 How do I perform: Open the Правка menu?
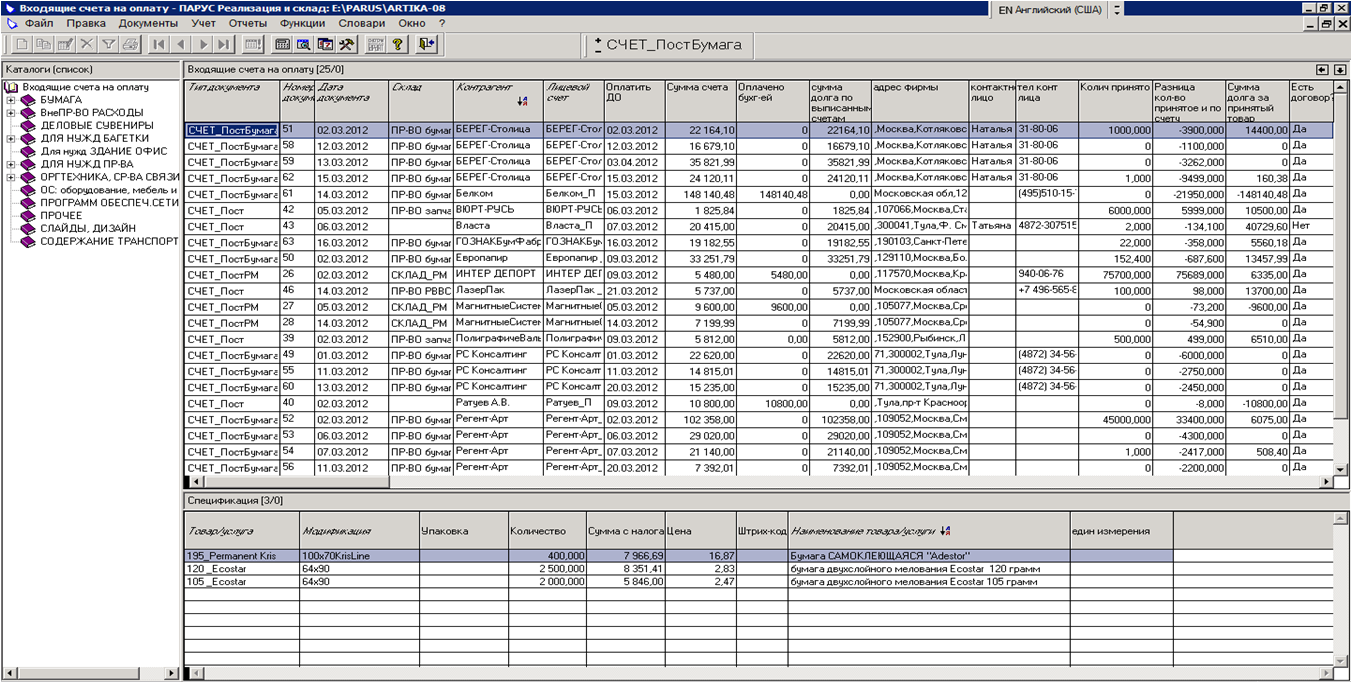point(86,22)
